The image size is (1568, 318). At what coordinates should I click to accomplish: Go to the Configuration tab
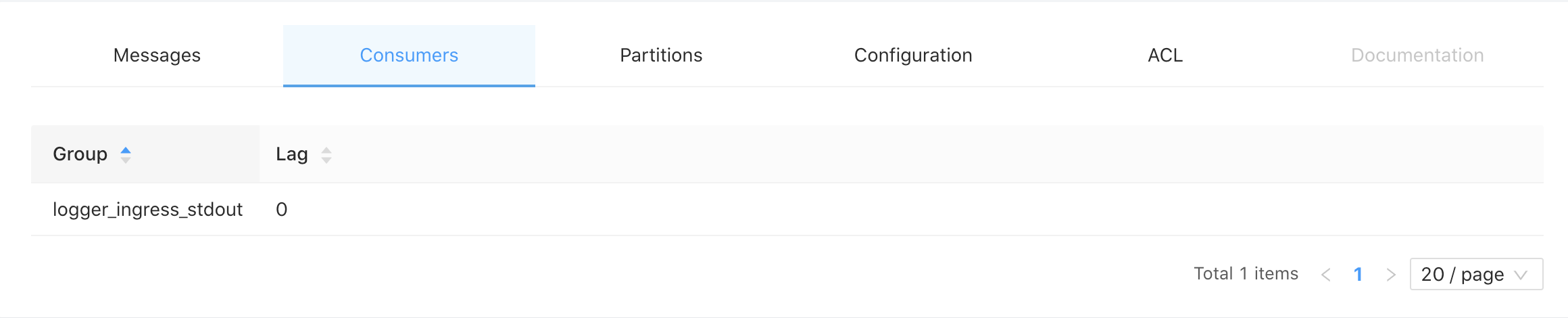[913, 55]
